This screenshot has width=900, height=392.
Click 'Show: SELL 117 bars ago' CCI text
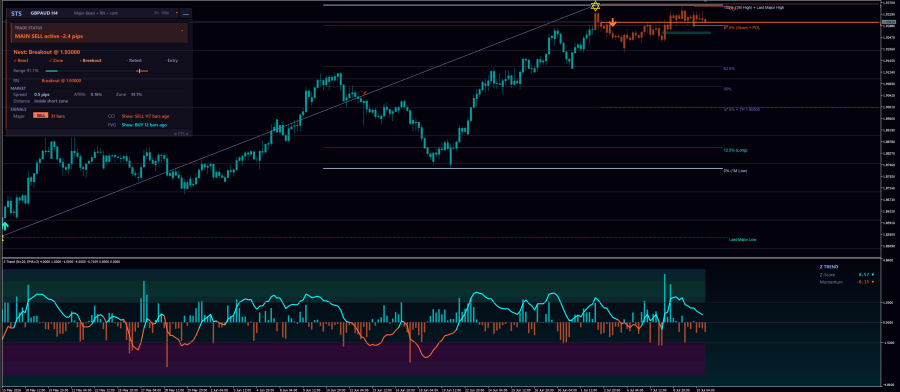(x=145, y=116)
